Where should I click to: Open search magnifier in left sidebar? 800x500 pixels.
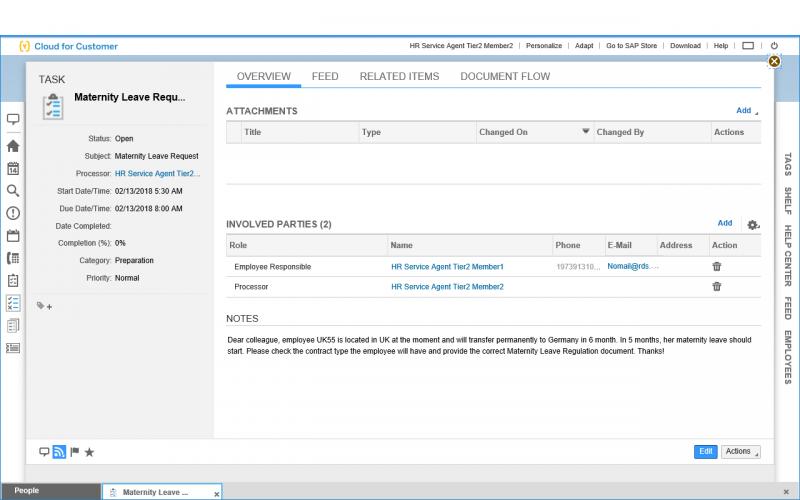[x=13, y=191]
